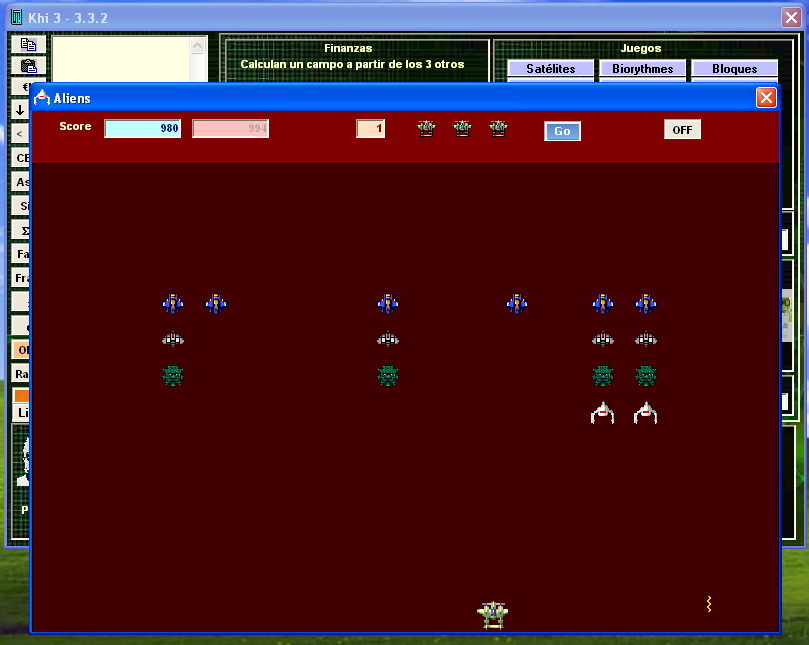
Task: Click the leftmost blue alien ship in top row
Action: pos(173,303)
